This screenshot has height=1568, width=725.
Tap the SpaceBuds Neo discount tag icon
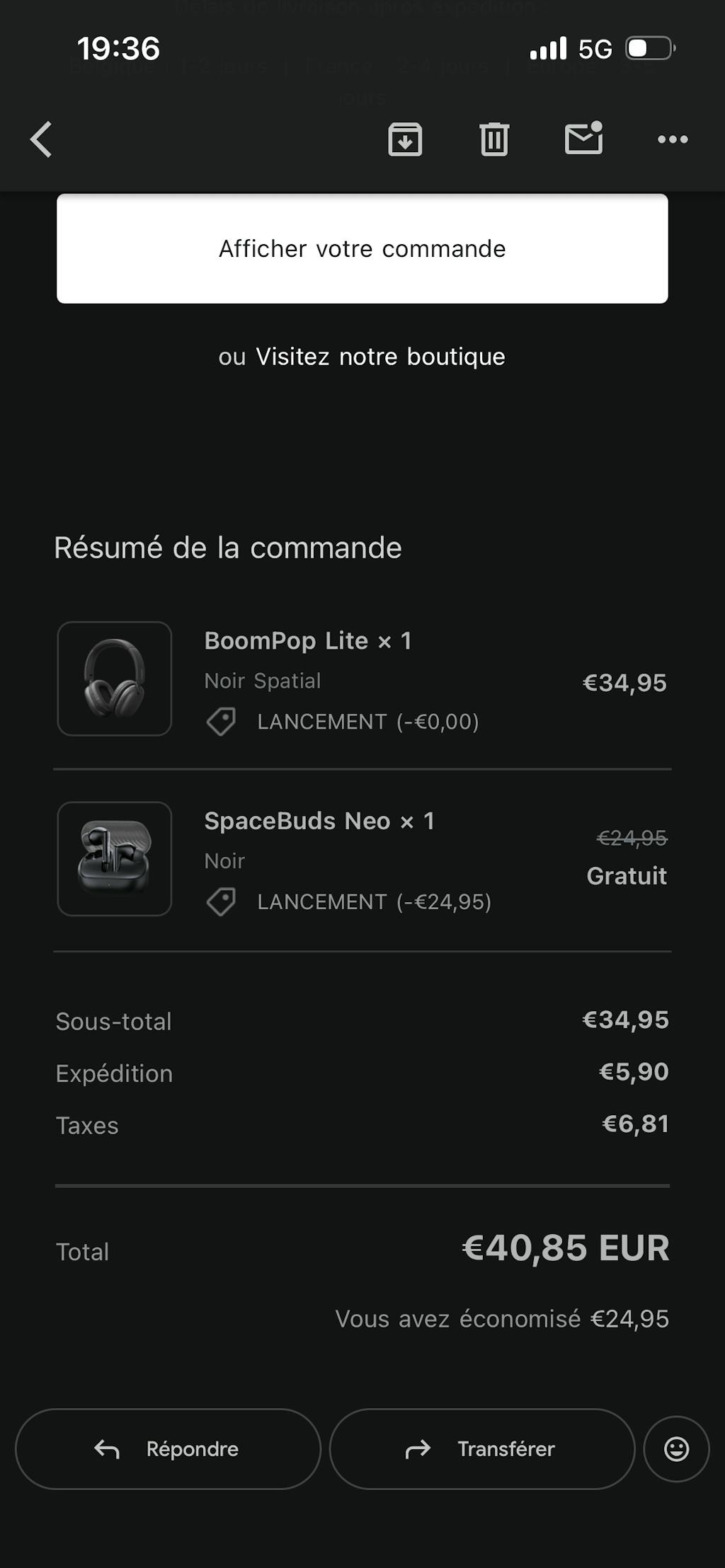coord(221,902)
